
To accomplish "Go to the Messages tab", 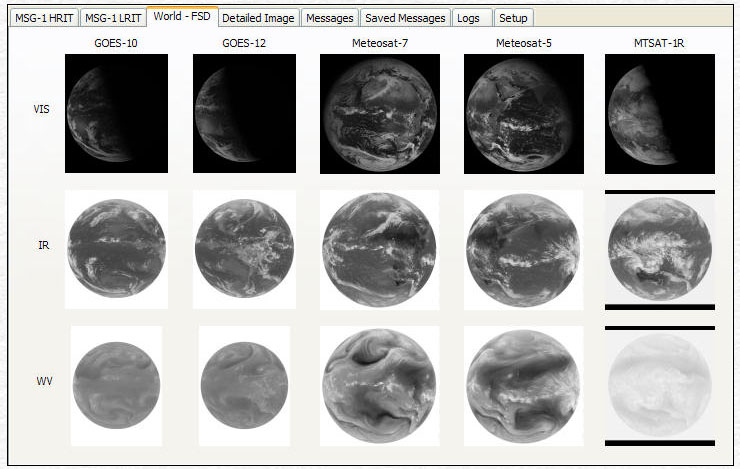I will [x=329, y=18].
